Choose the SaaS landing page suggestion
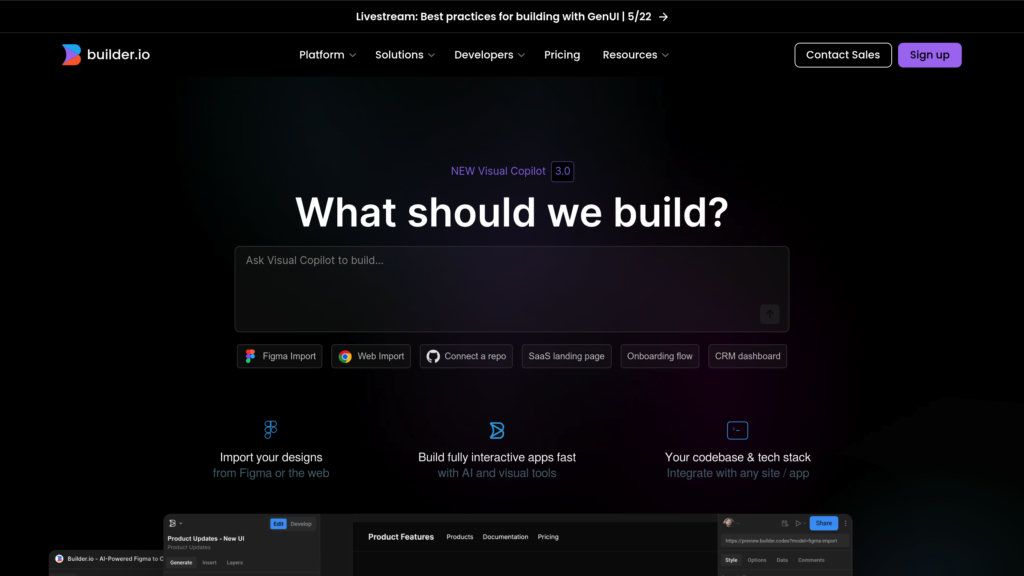 tap(566, 356)
